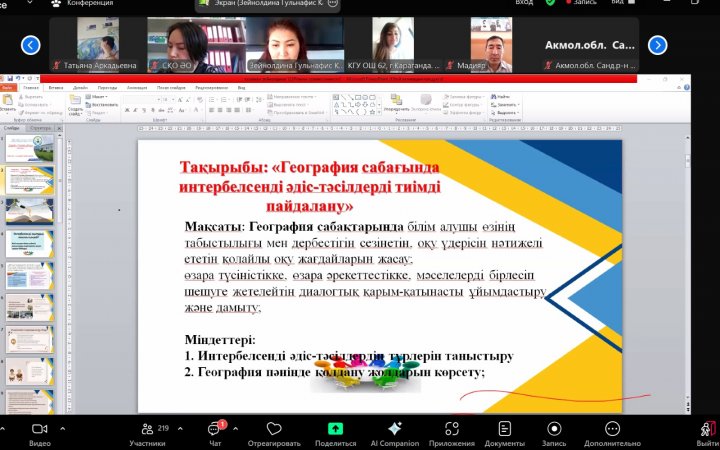
Task: Select slide 6 thumbnail in the slide pane
Action: point(29,308)
